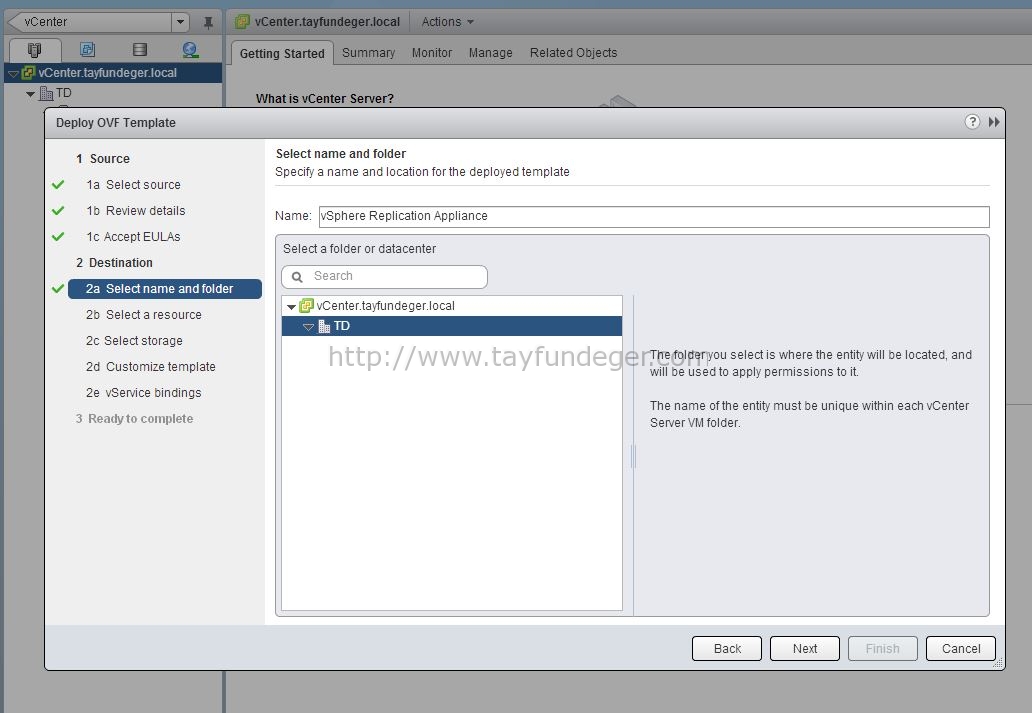Collapse vCenter.tayfundeger.local in background navigator
Image resolution: width=1032 pixels, height=713 pixels.
(x=13, y=73)
